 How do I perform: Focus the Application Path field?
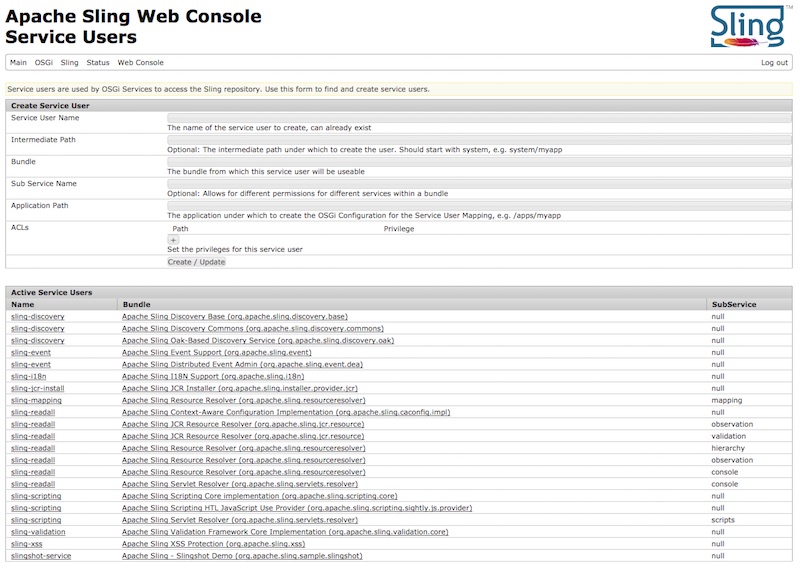(479, 205)
